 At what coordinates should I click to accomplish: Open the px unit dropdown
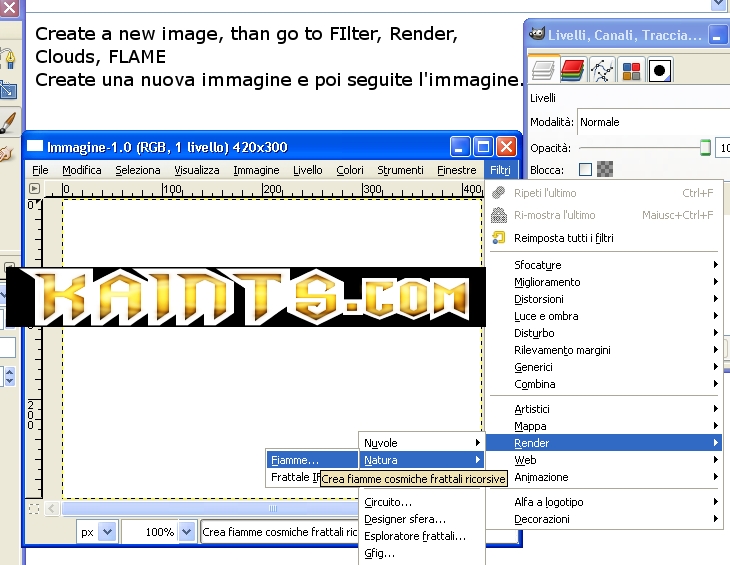(x=97, y=531)
